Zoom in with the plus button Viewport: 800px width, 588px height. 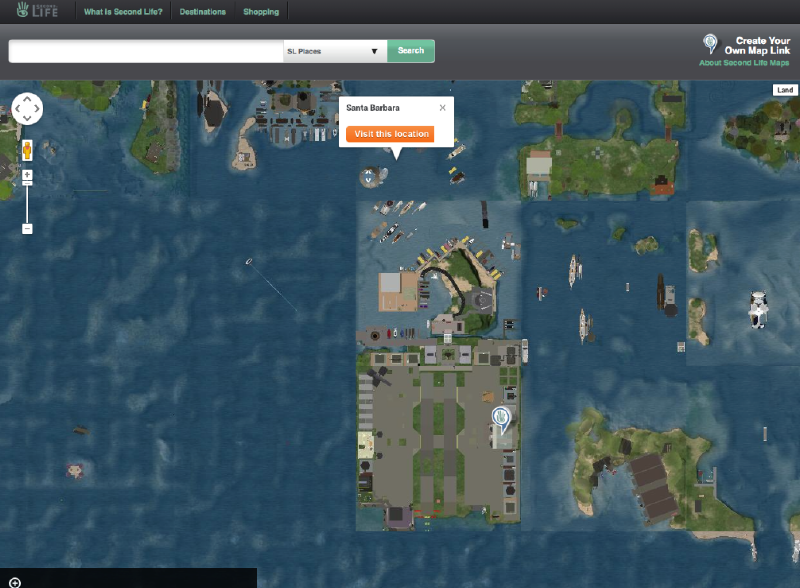coord(27,175)
